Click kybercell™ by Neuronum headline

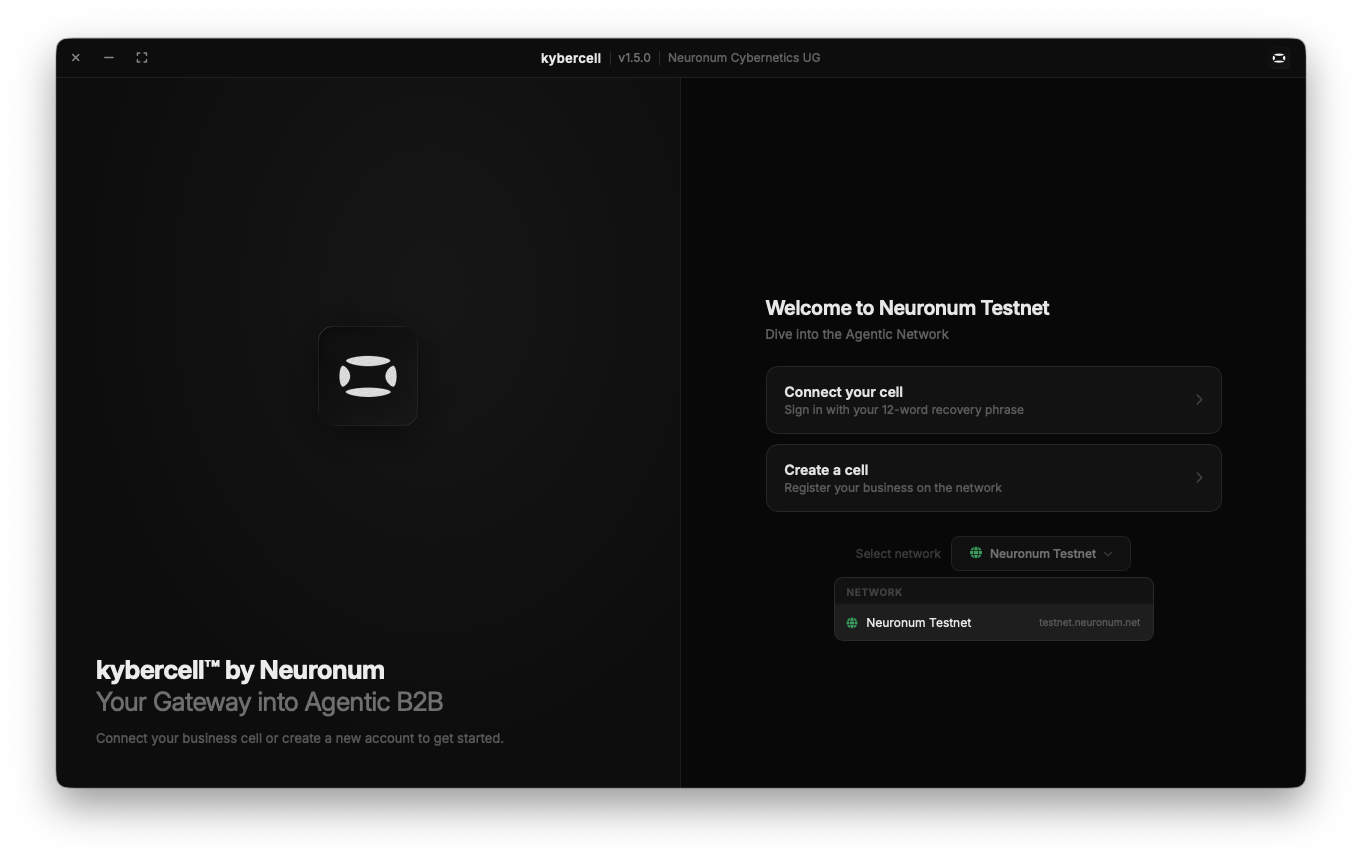coord(240,670)
